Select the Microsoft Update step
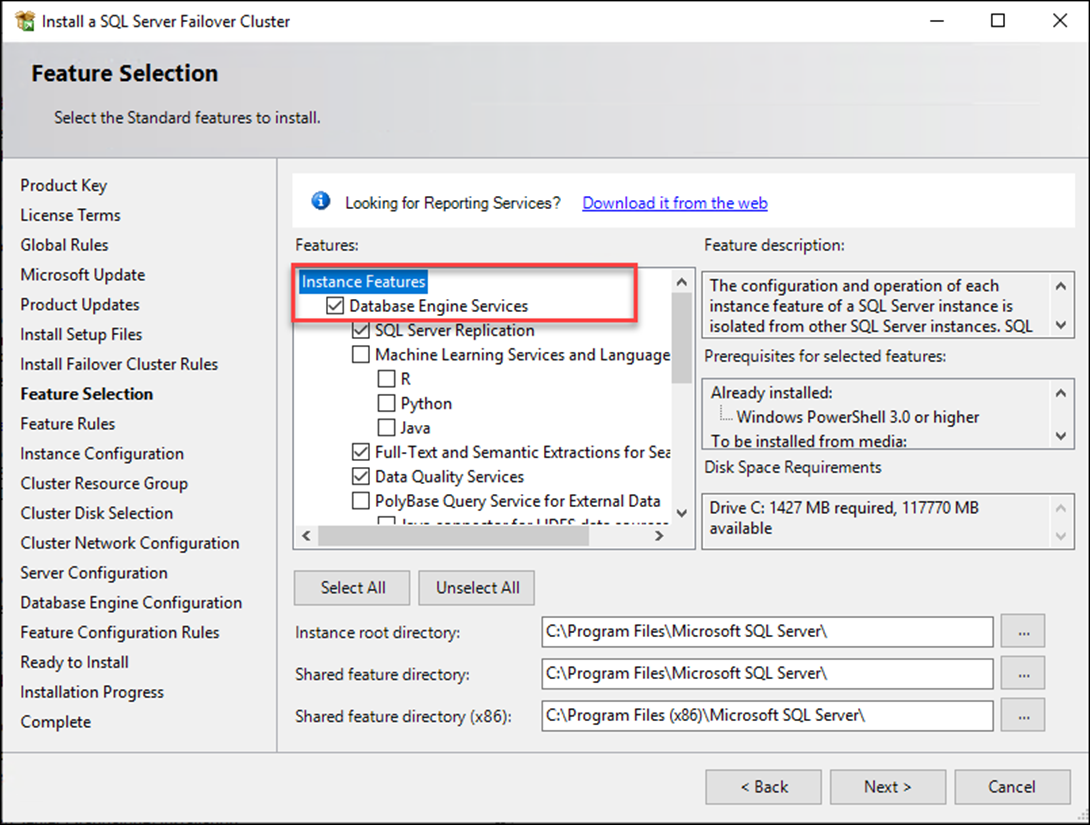This screenshot has width=1090, height=825. (x=83, y=275)
